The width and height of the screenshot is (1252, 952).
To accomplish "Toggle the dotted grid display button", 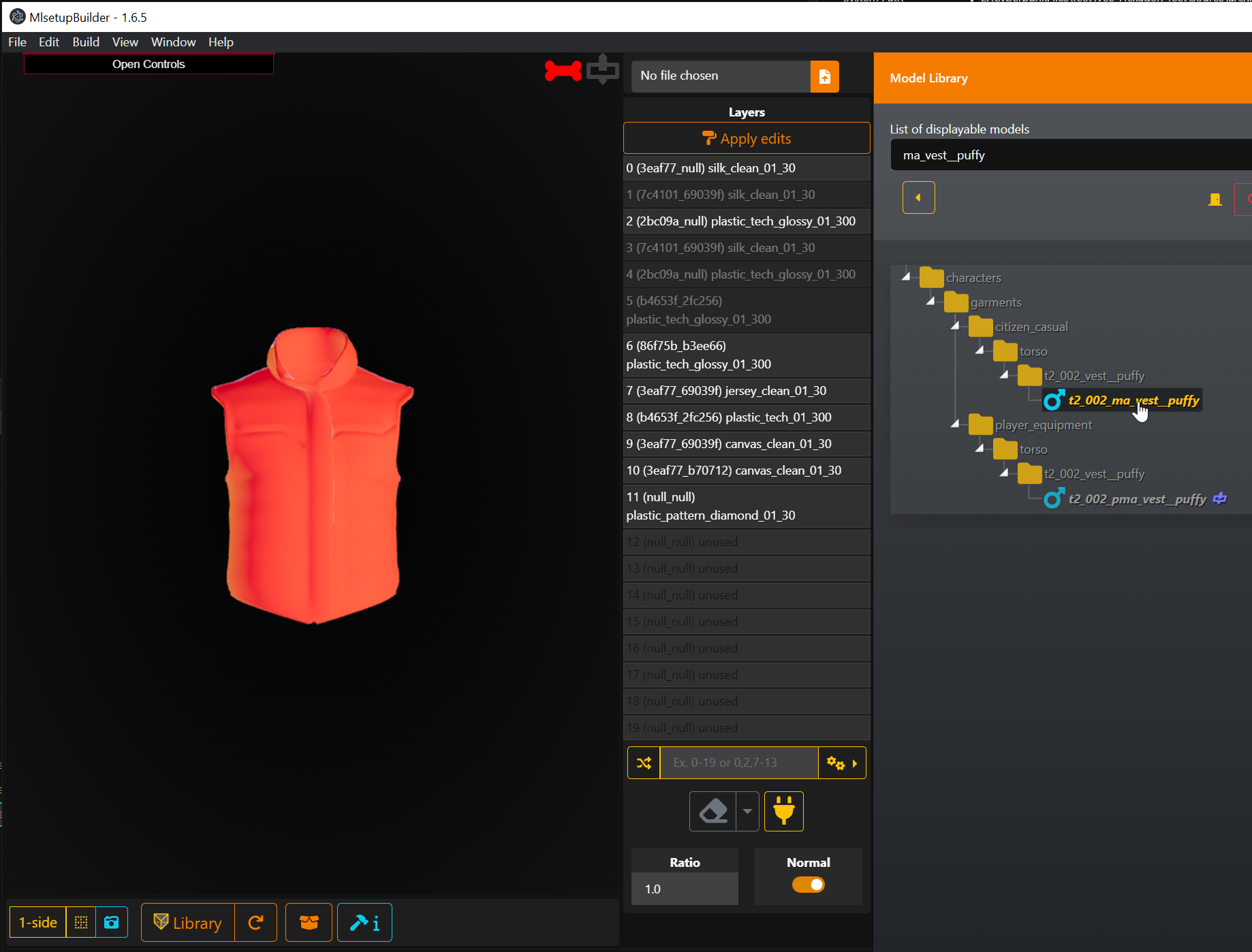I will 81,923.
